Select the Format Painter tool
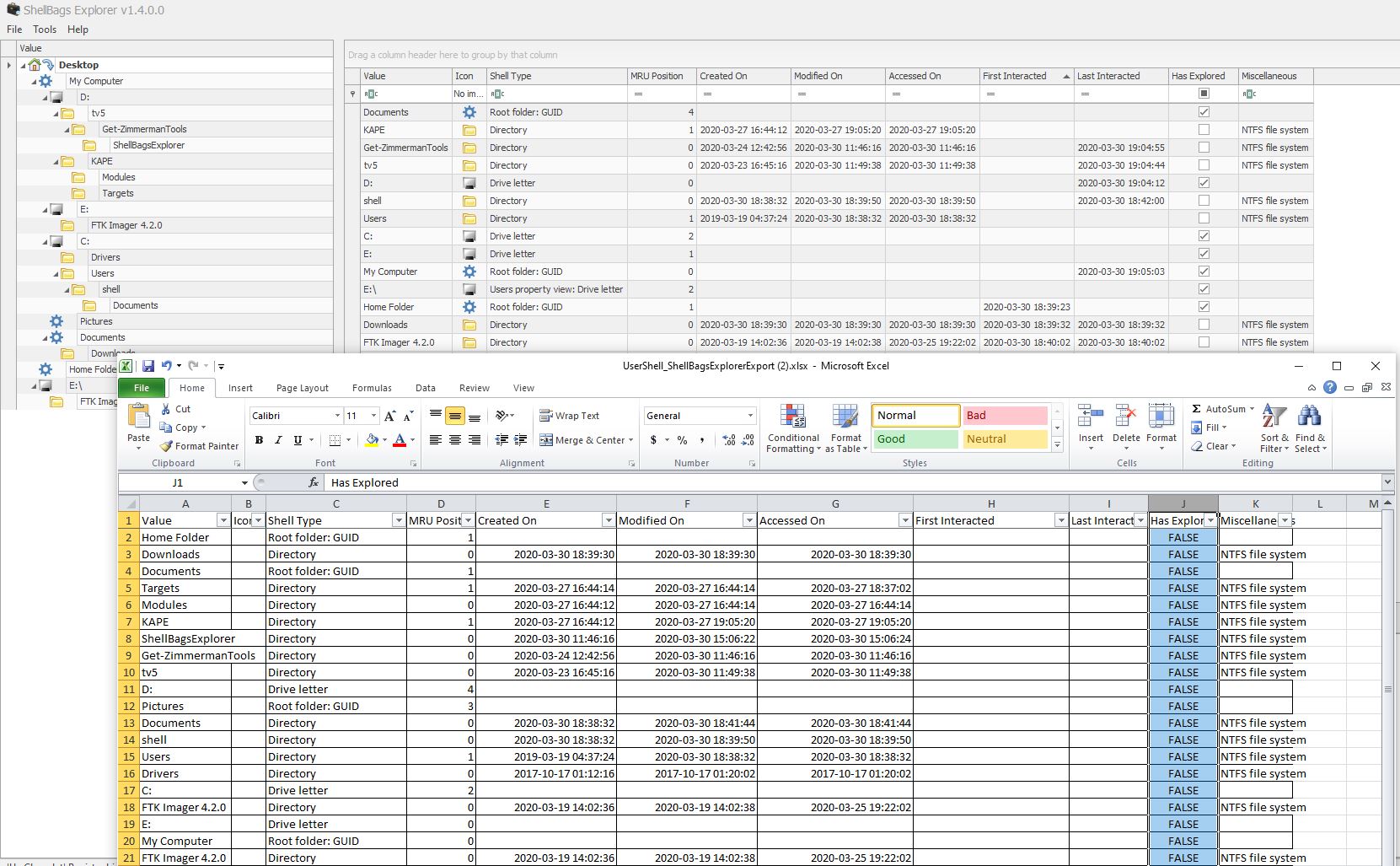 199,446
